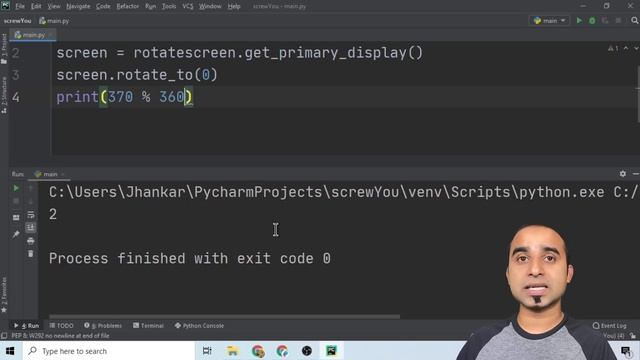Click the Windows taskbar search box
The image size is (640, 360).
tap(108, 351)
